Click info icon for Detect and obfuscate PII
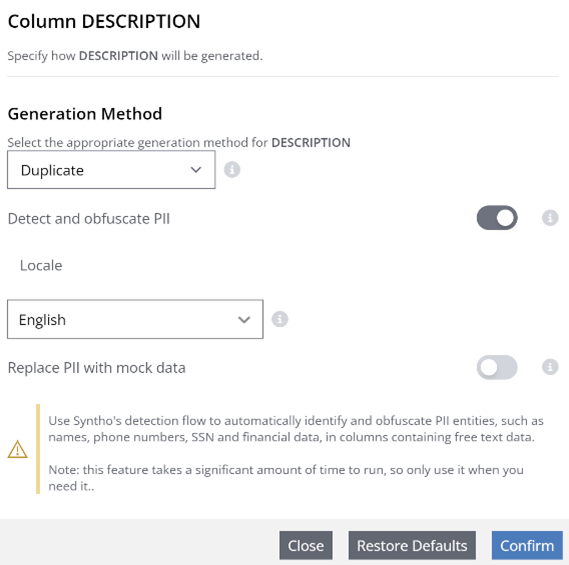The width and height of the screenshot is (569, 565). (x=550, y=218)
